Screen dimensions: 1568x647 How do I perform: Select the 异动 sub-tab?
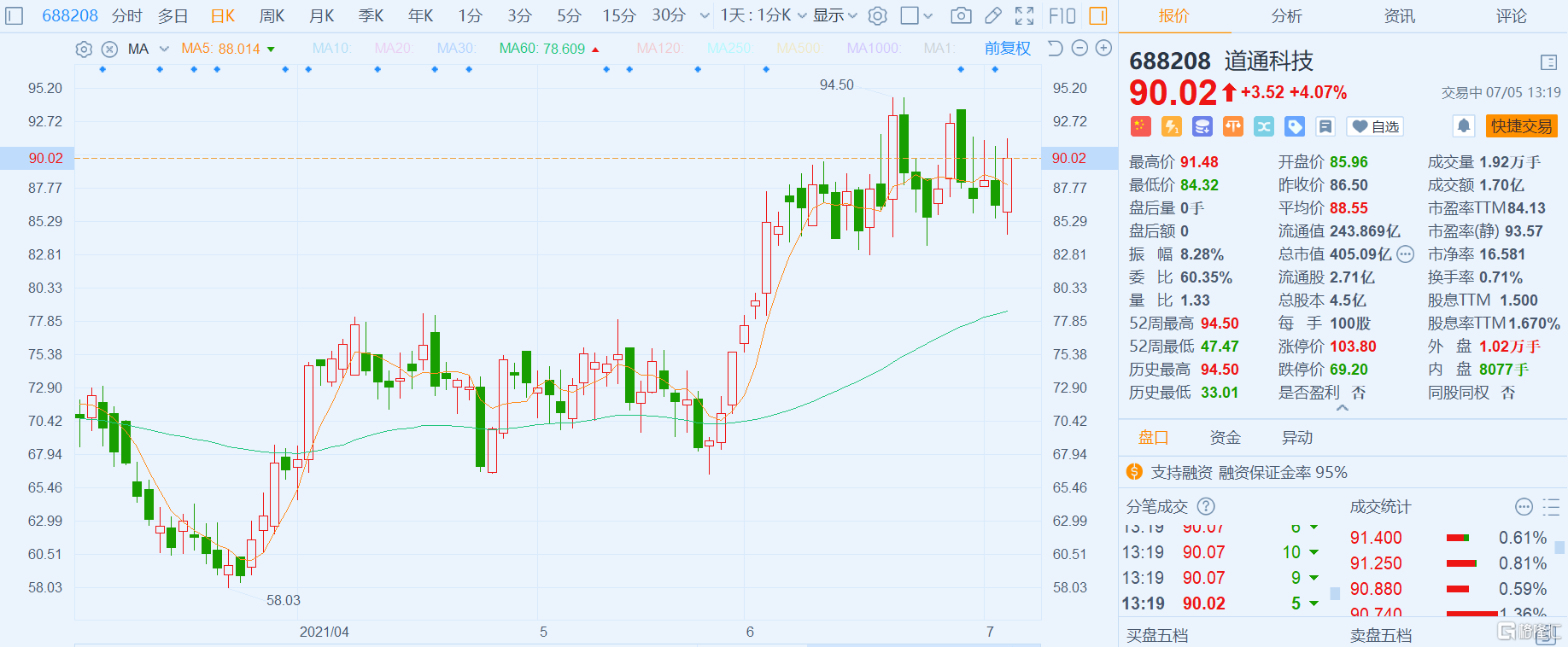tap(1296, 437)
